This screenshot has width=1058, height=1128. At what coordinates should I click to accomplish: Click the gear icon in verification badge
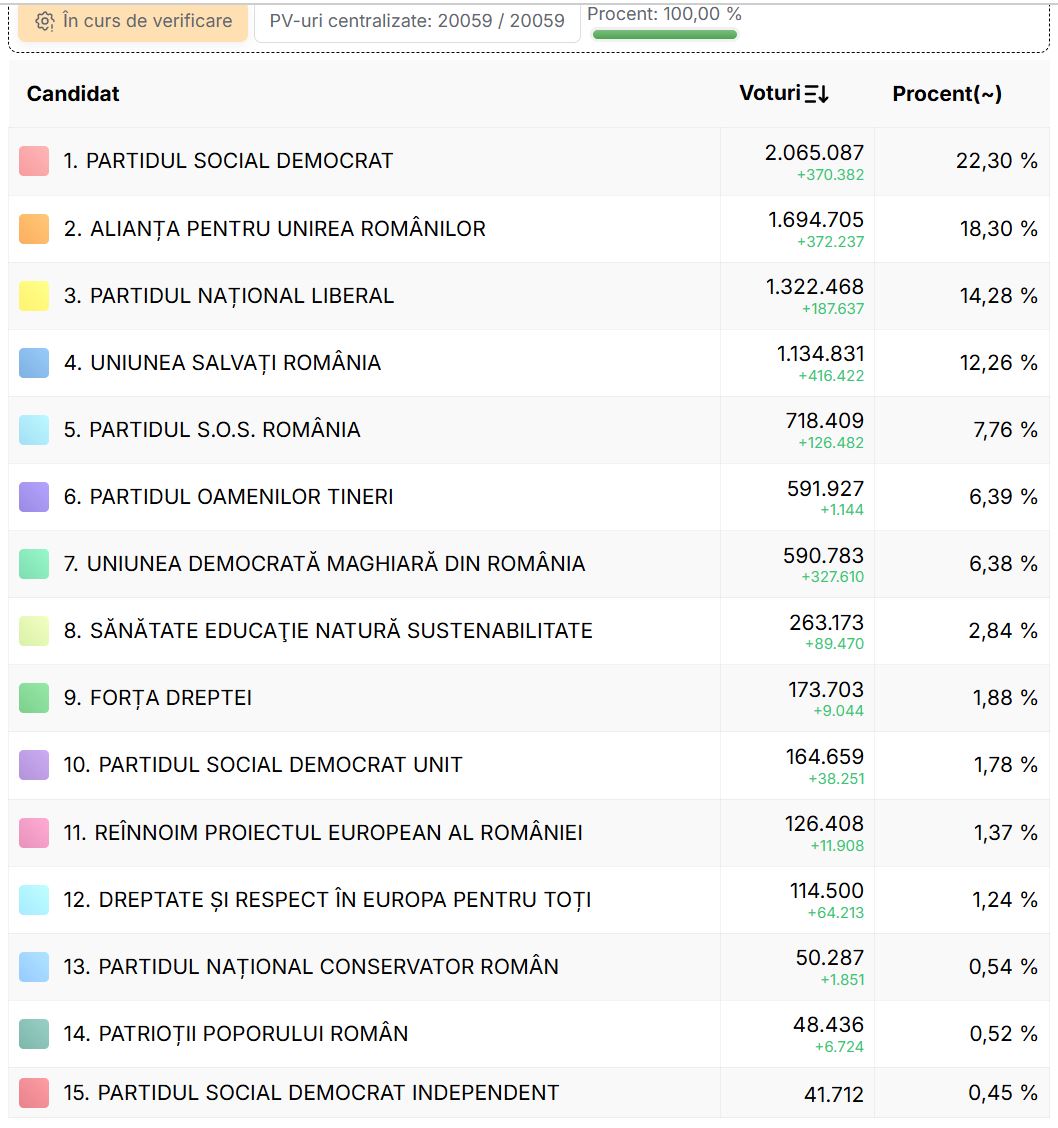(x=44, y=21)
